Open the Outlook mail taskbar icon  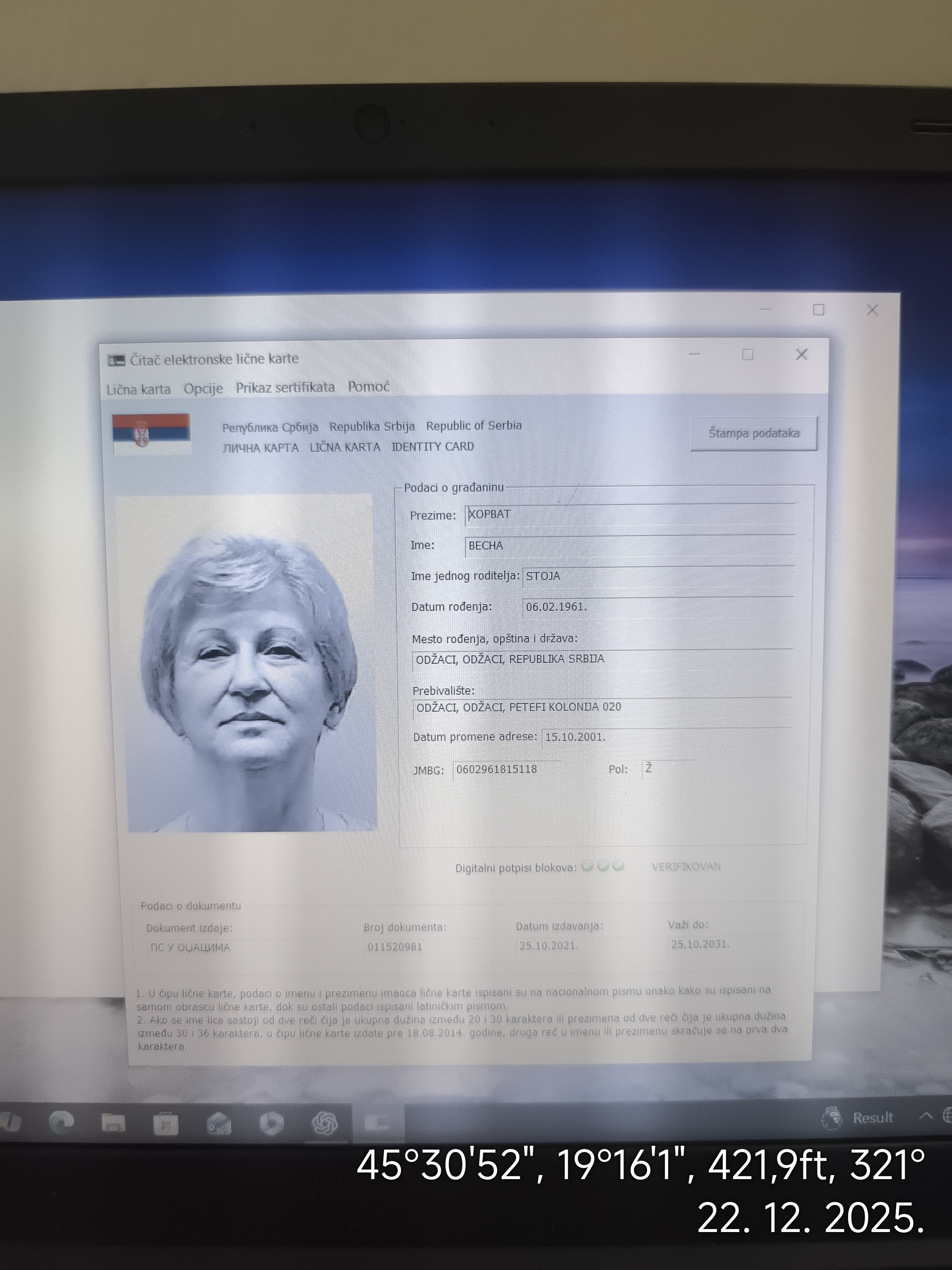pyautogui.click(x=219, y=1123)
